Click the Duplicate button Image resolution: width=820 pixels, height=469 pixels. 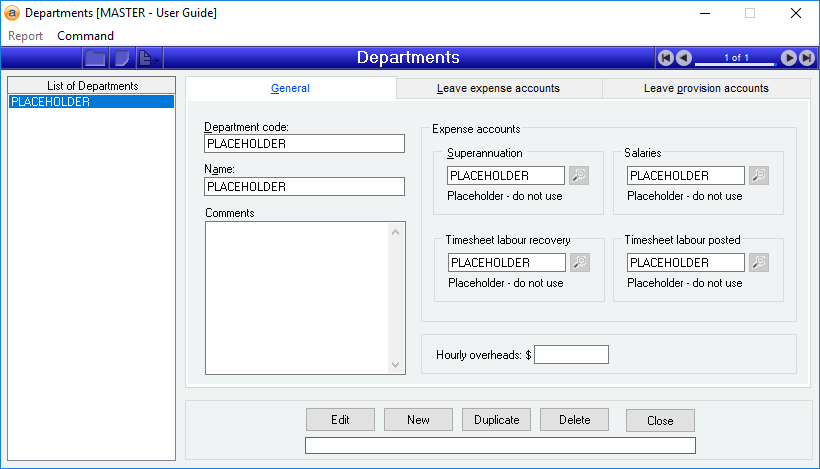coord(496,420)
